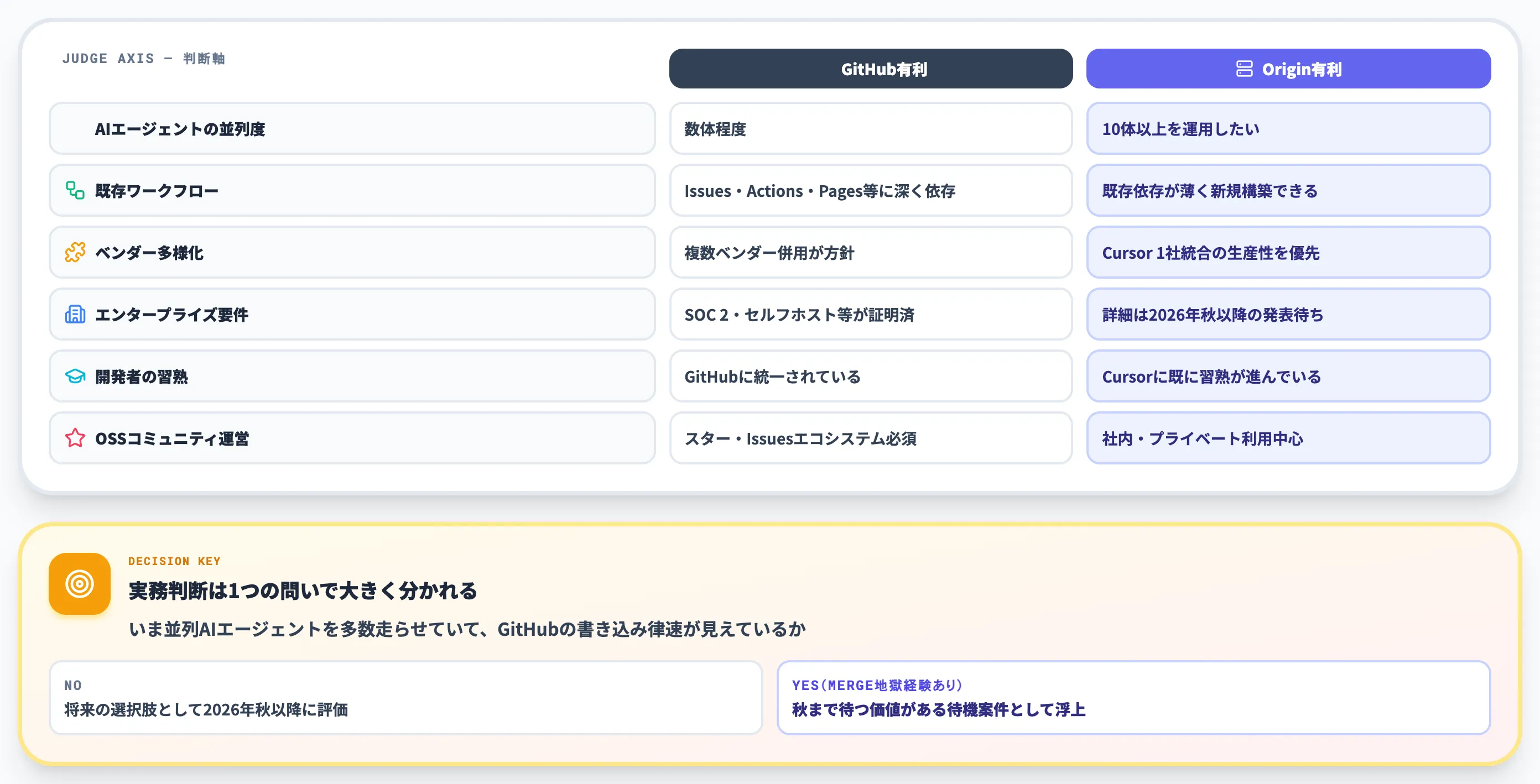This screenshot has width=1540, height=784.
Task: Click the JUDGE AXIS – 判断軸 heading
Action: (143, 59)
